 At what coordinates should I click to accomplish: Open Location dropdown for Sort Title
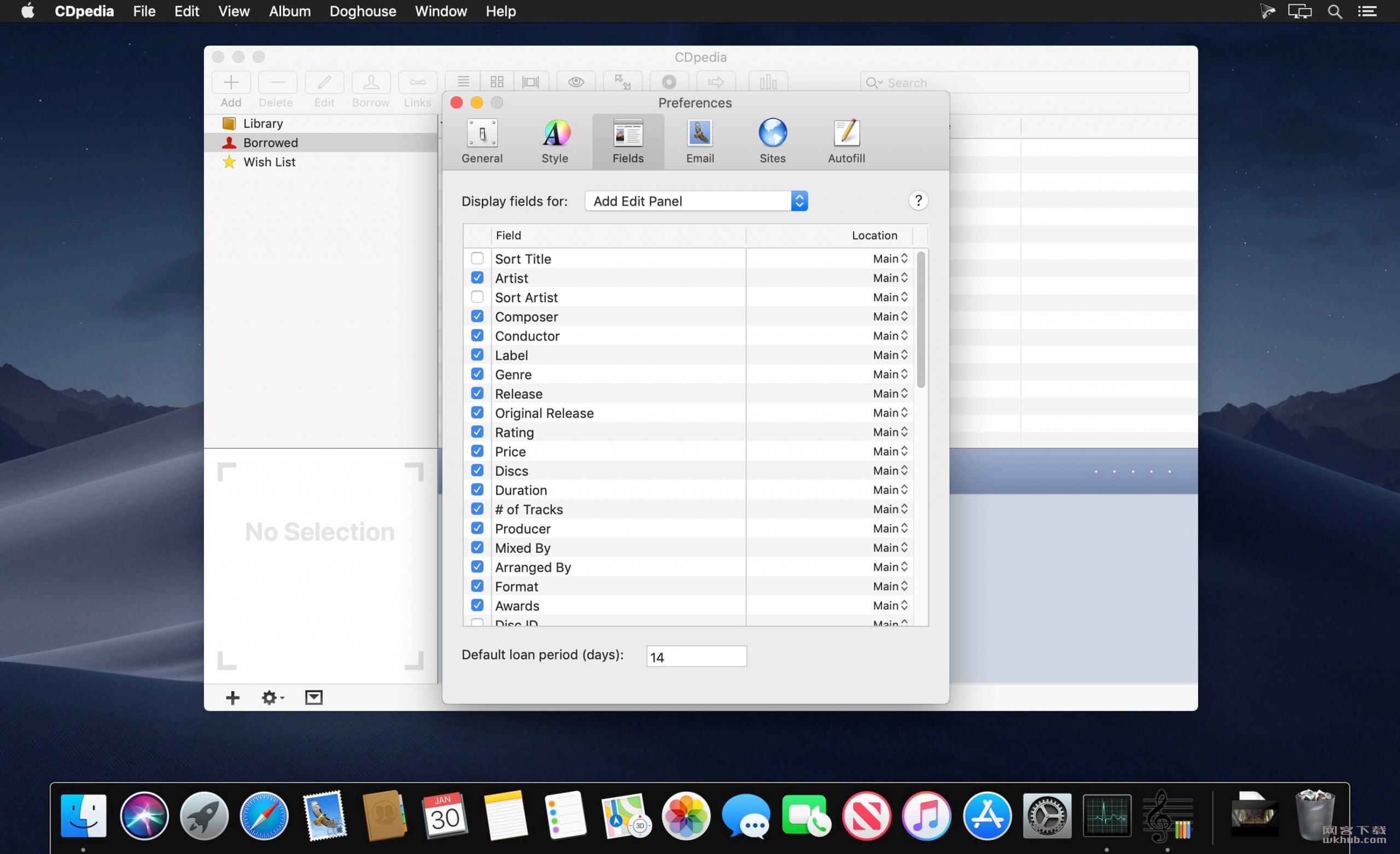[890, 259]
